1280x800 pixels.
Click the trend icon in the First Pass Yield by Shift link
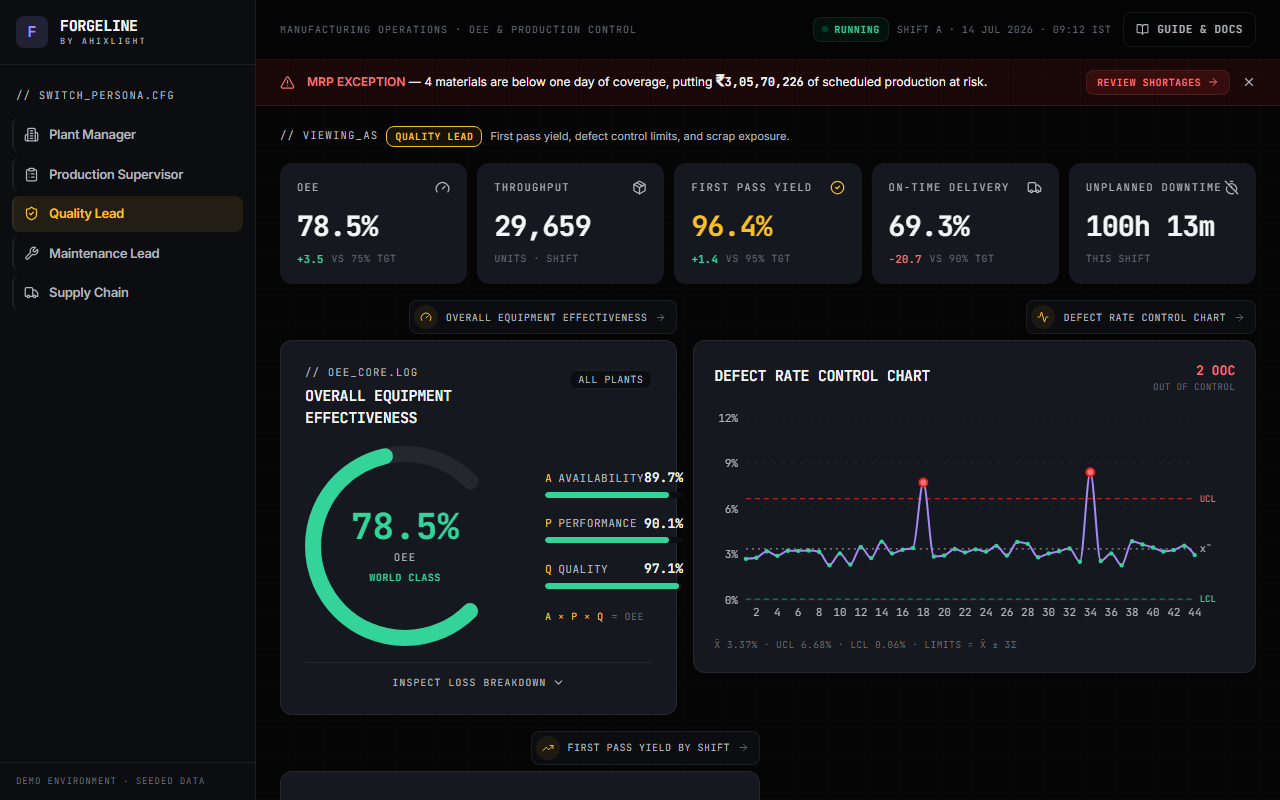click(x=548, y=747)
